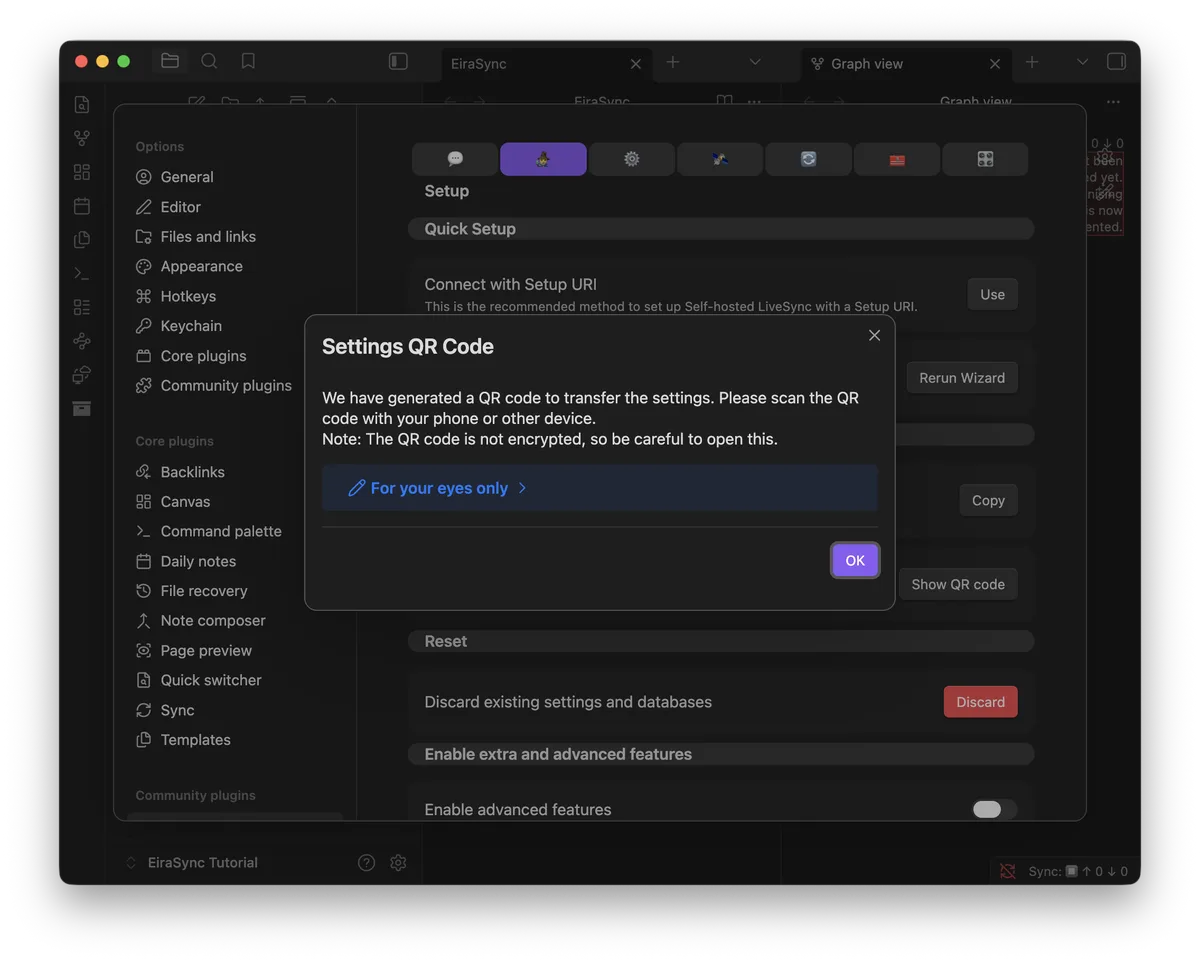
Task: Close the EiraSync tab
Action: 636,63
